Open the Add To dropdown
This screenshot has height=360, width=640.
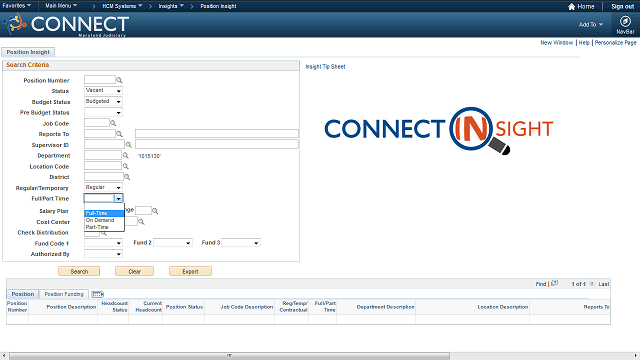tap(591, 24)
